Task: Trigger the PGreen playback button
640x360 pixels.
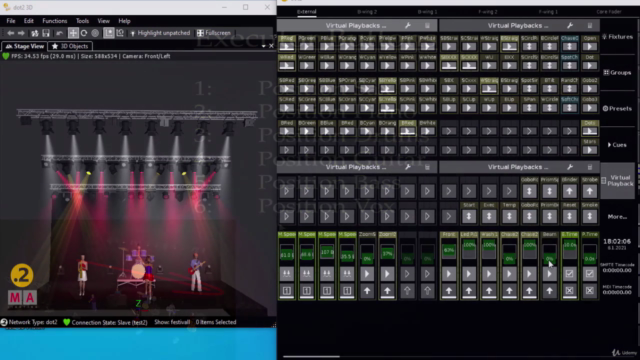Action: click(x=307, y=44)
